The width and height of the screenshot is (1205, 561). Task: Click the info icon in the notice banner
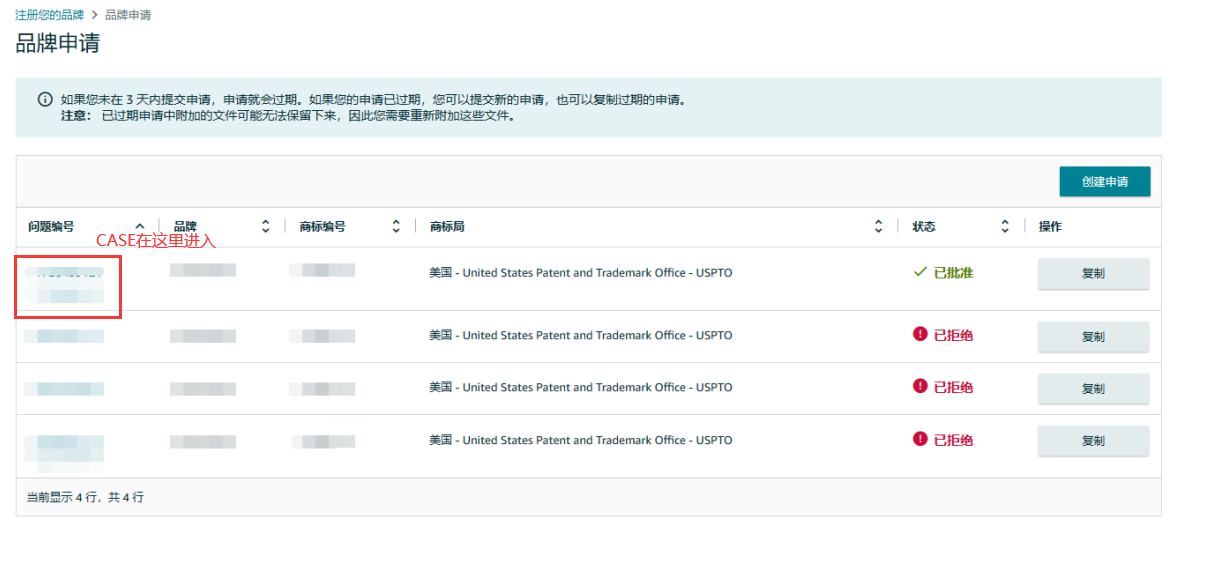point(45,100)
